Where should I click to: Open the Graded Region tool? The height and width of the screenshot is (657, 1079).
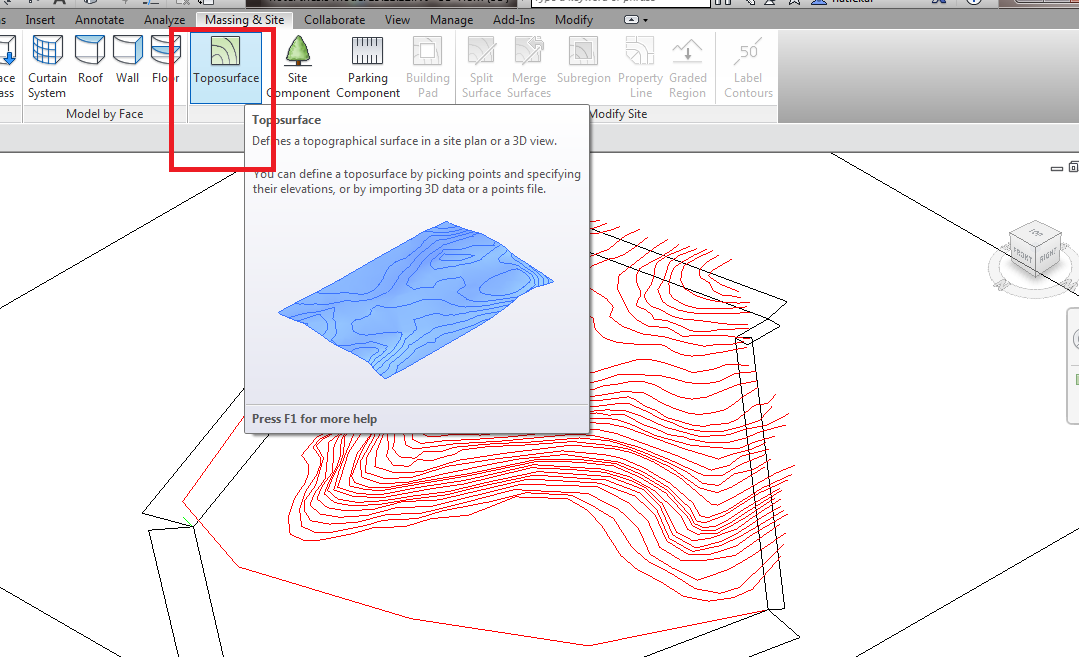coord(687,65)
